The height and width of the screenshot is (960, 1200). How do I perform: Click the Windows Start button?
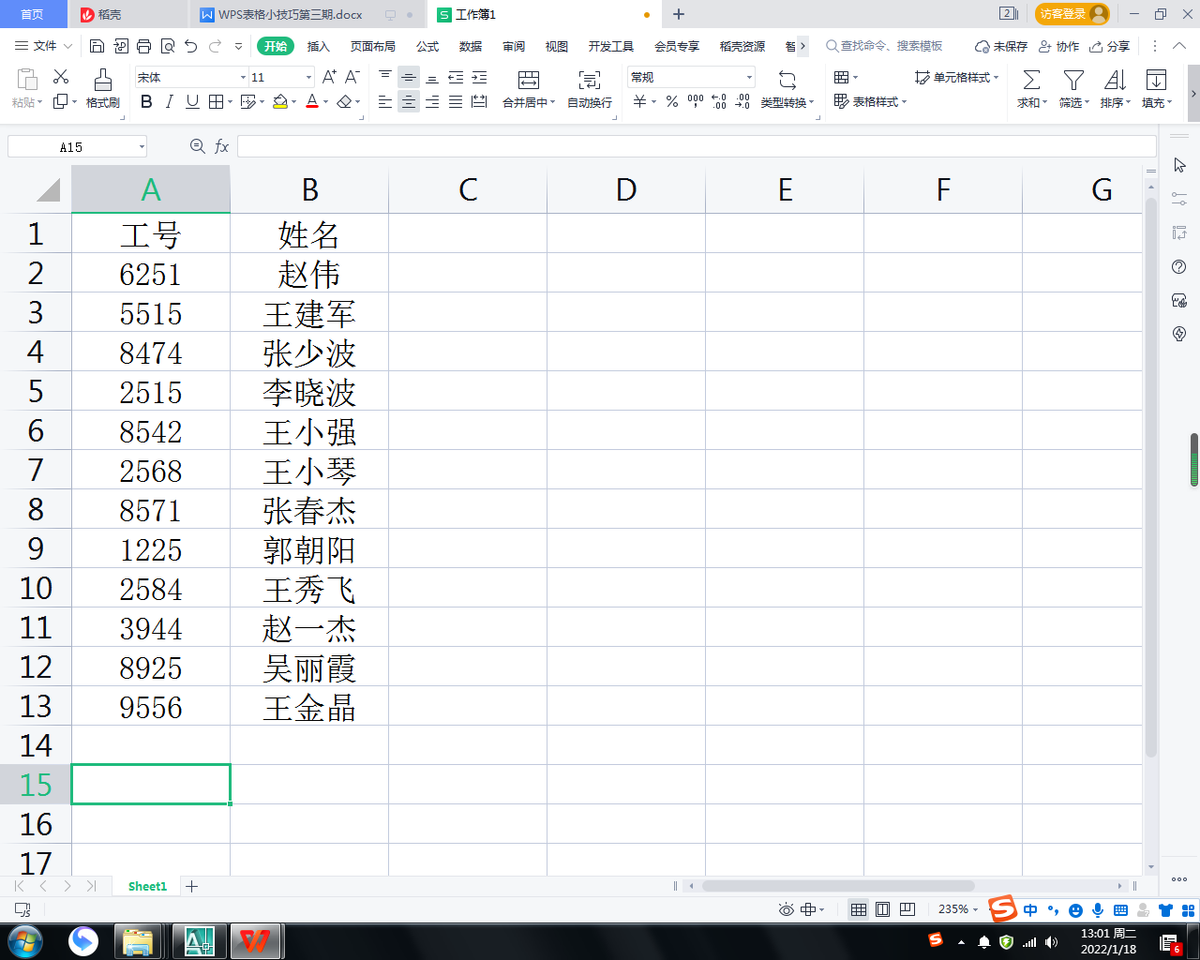coord(24,941)
